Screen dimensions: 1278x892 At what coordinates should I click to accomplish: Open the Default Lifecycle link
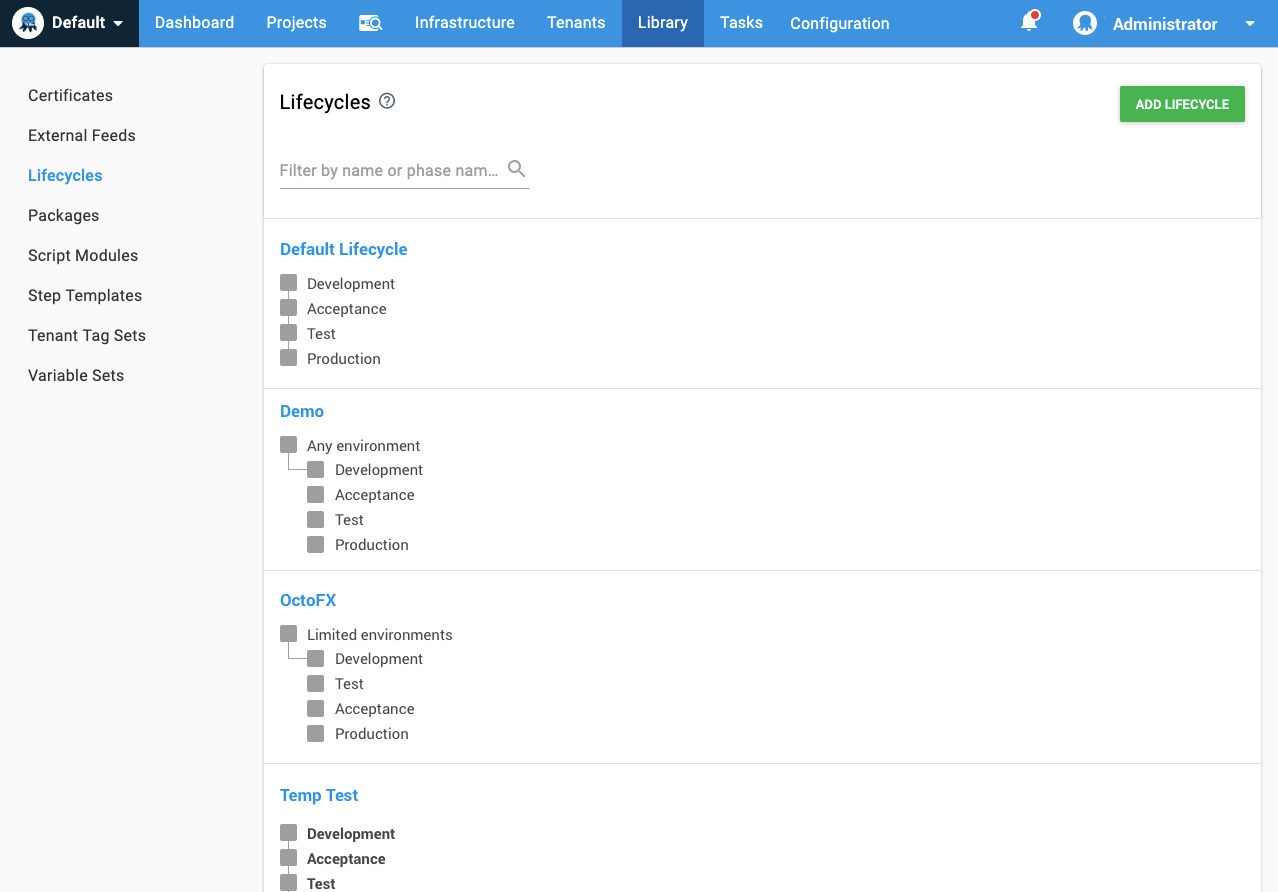click(343, 249)
